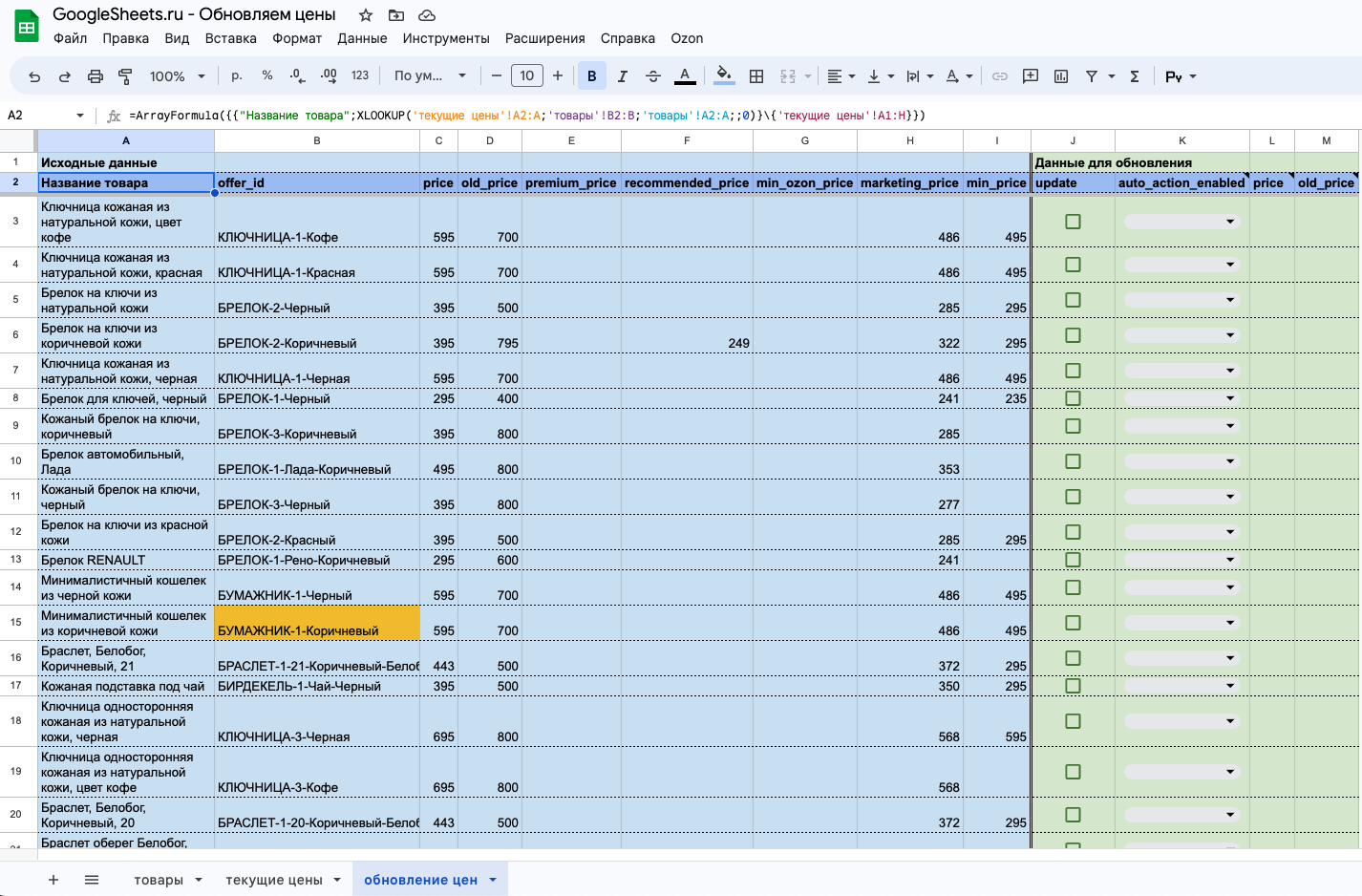Enable the update checkbox in row 18

1073,721
